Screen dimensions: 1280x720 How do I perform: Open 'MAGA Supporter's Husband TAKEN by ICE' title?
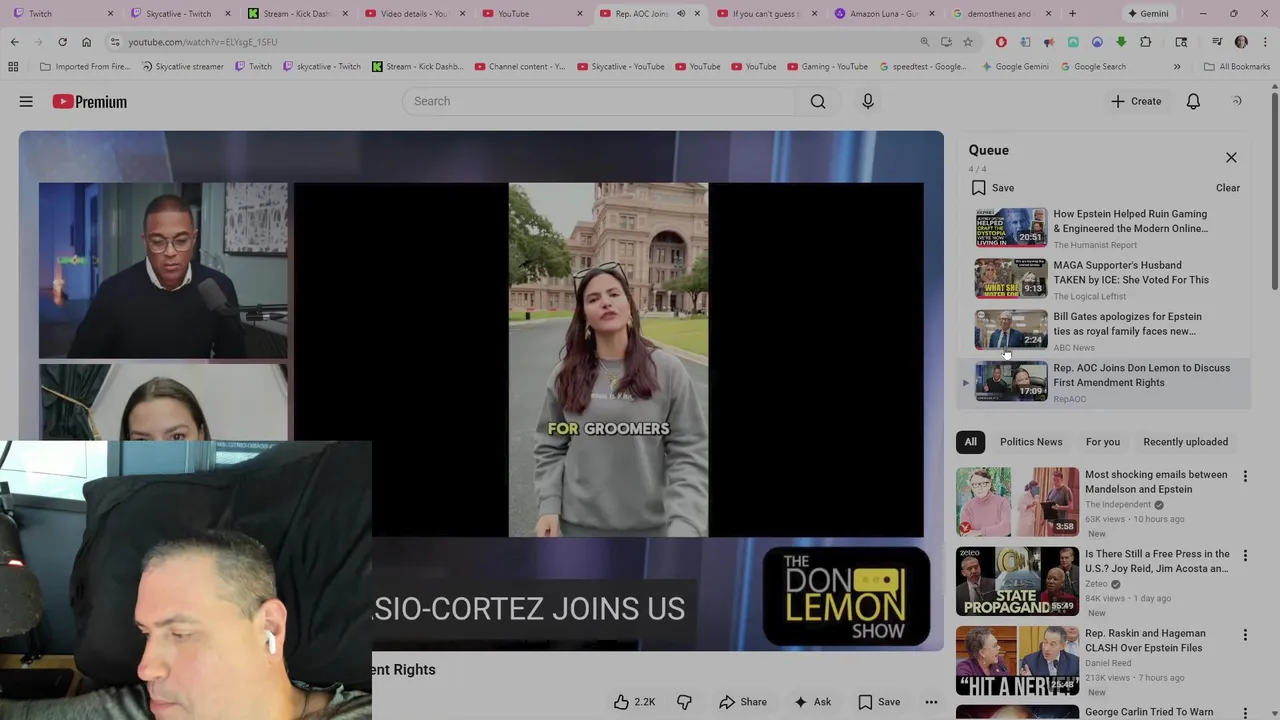click(1131, 273)
